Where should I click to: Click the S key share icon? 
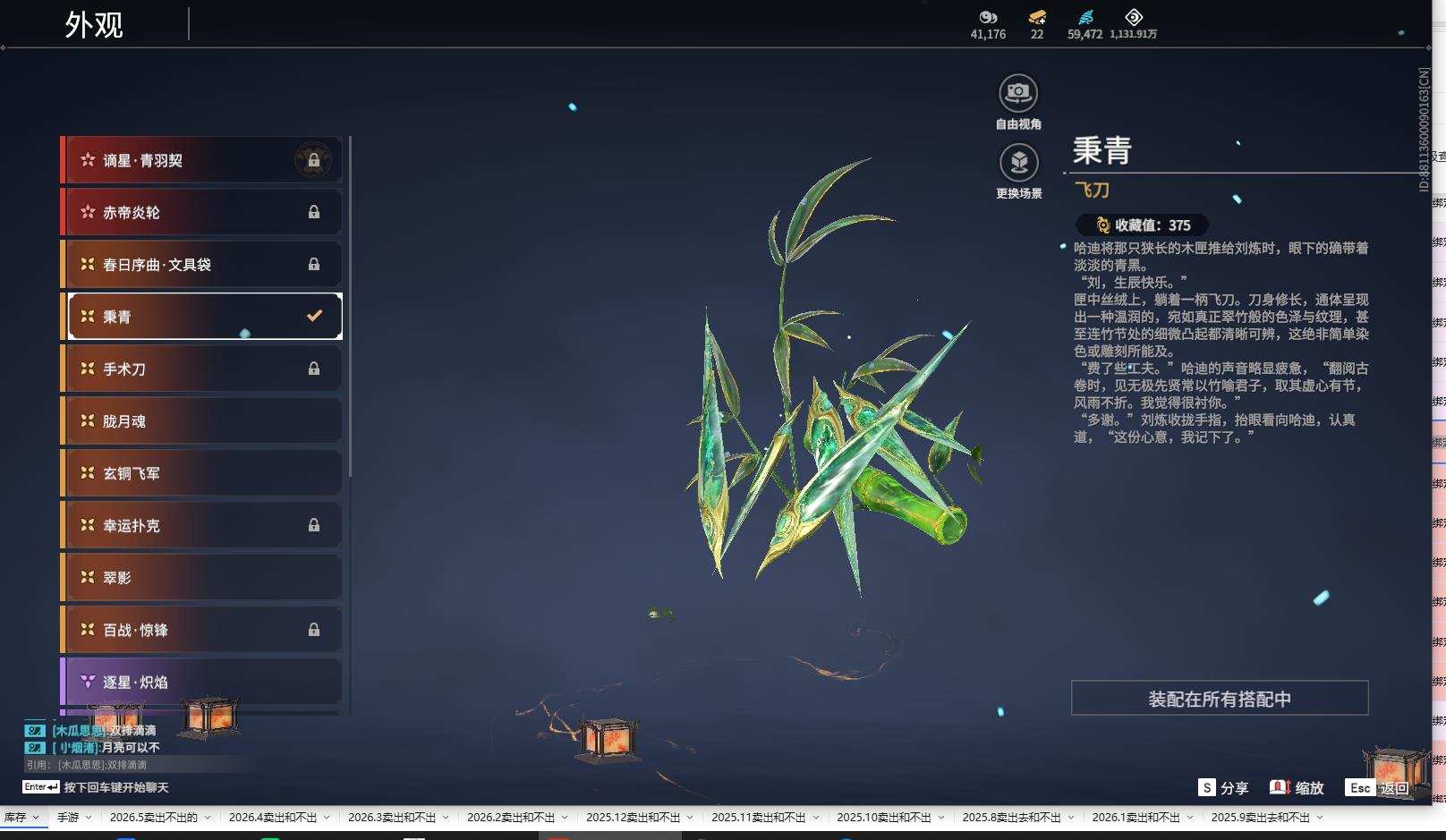click(1207, 787)
